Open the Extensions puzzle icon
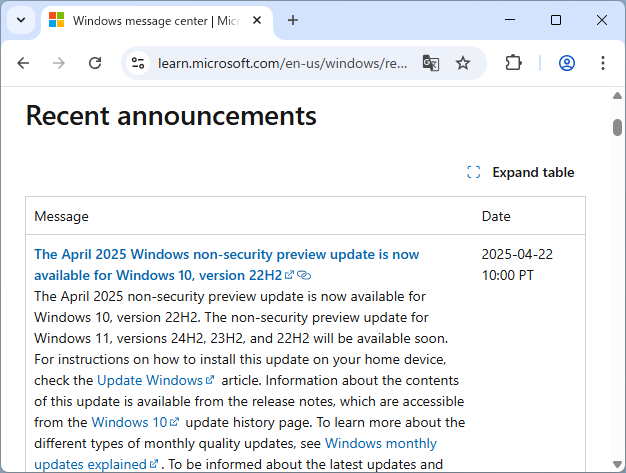The width and height of the screenshot is (626, 473). tap(513, 63)
